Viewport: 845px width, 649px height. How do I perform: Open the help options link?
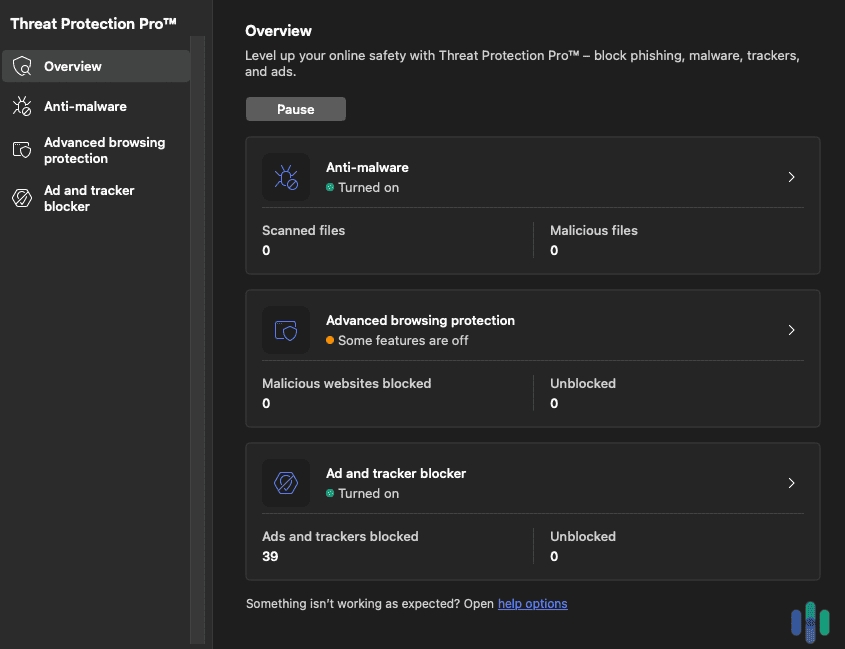533,603
